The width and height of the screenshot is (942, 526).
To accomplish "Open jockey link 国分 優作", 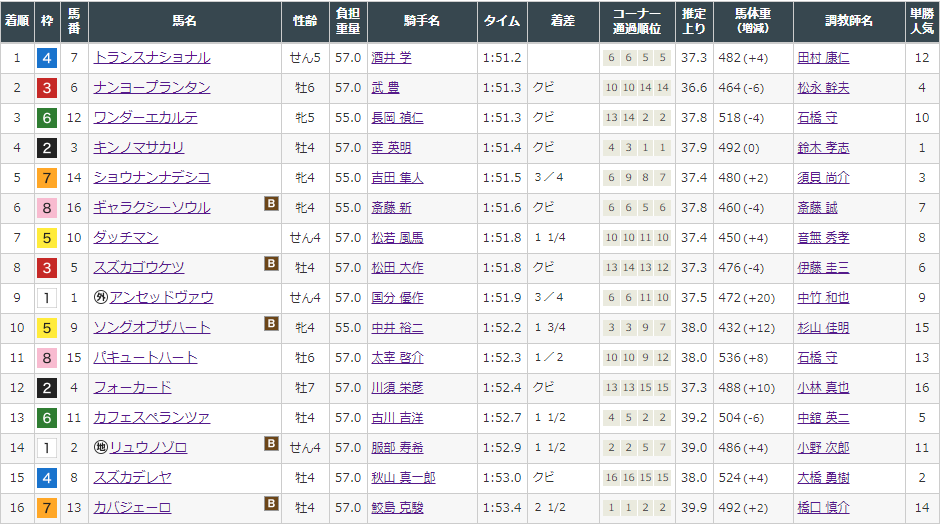I will click(397, 298).
